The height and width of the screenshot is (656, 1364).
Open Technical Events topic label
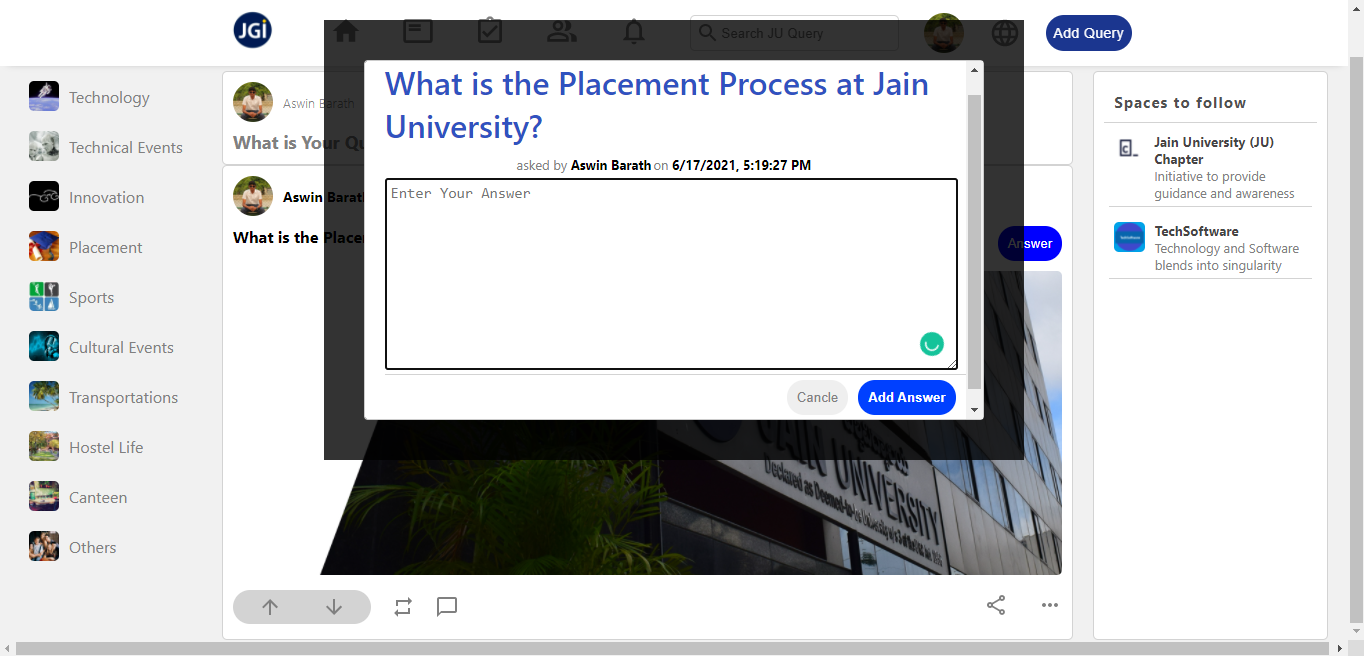point(126,148)
